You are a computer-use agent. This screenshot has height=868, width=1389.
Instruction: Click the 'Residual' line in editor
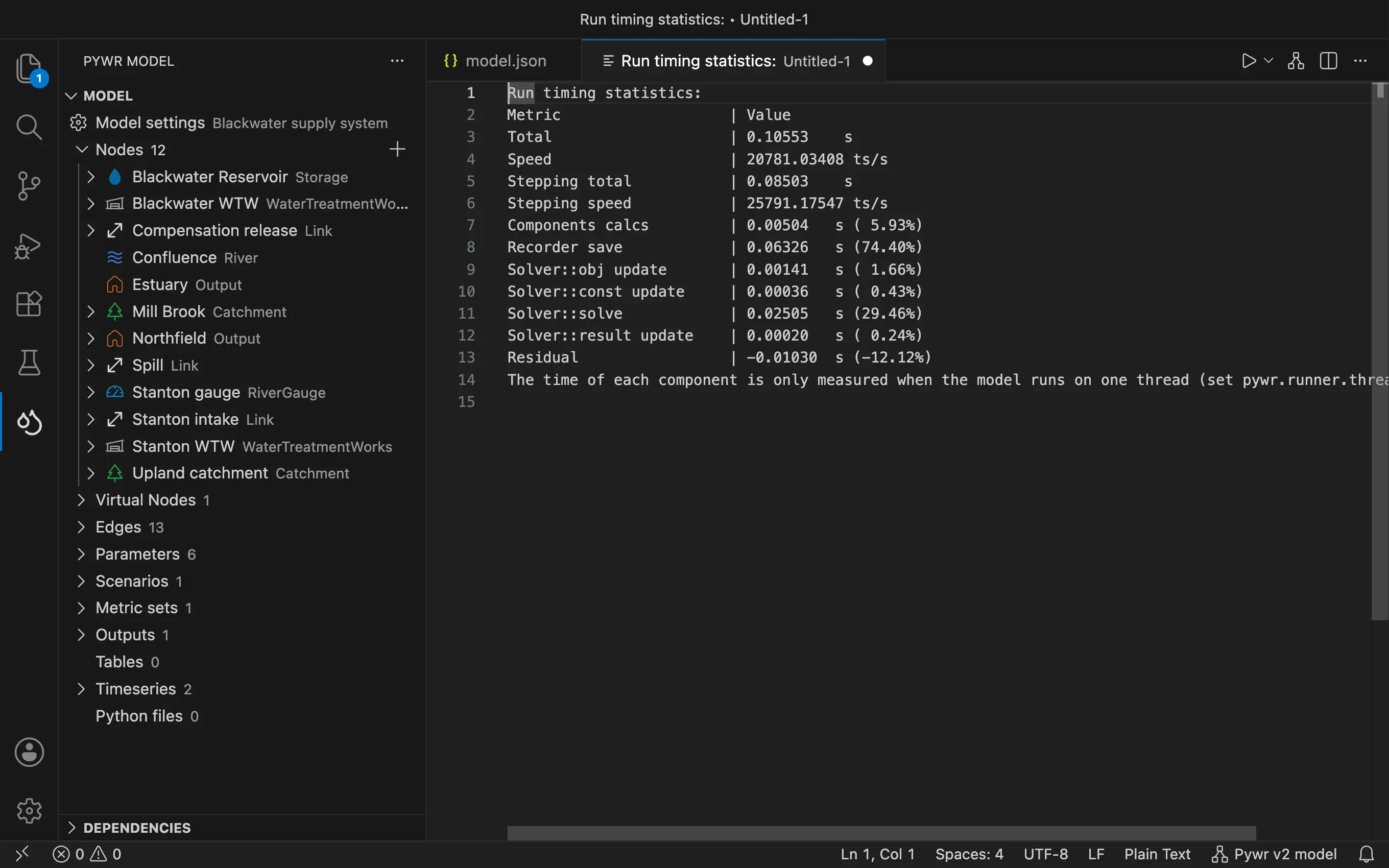pyautogui.click(x=719, y=357)
